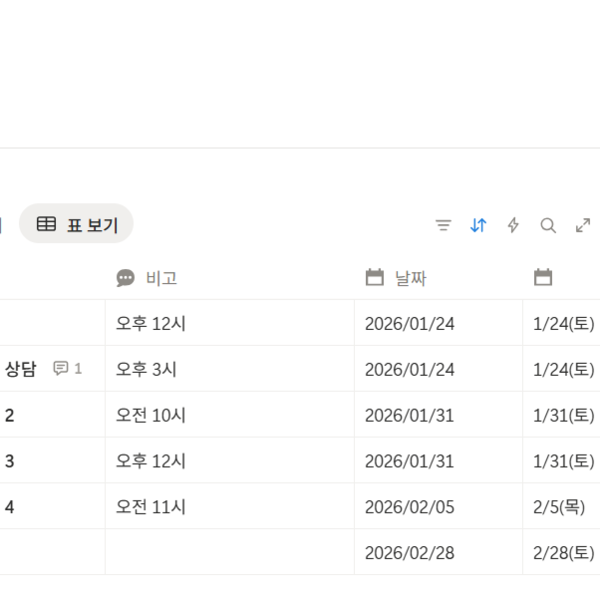Open the unnamed calendar column header

[x=561, y=278]
